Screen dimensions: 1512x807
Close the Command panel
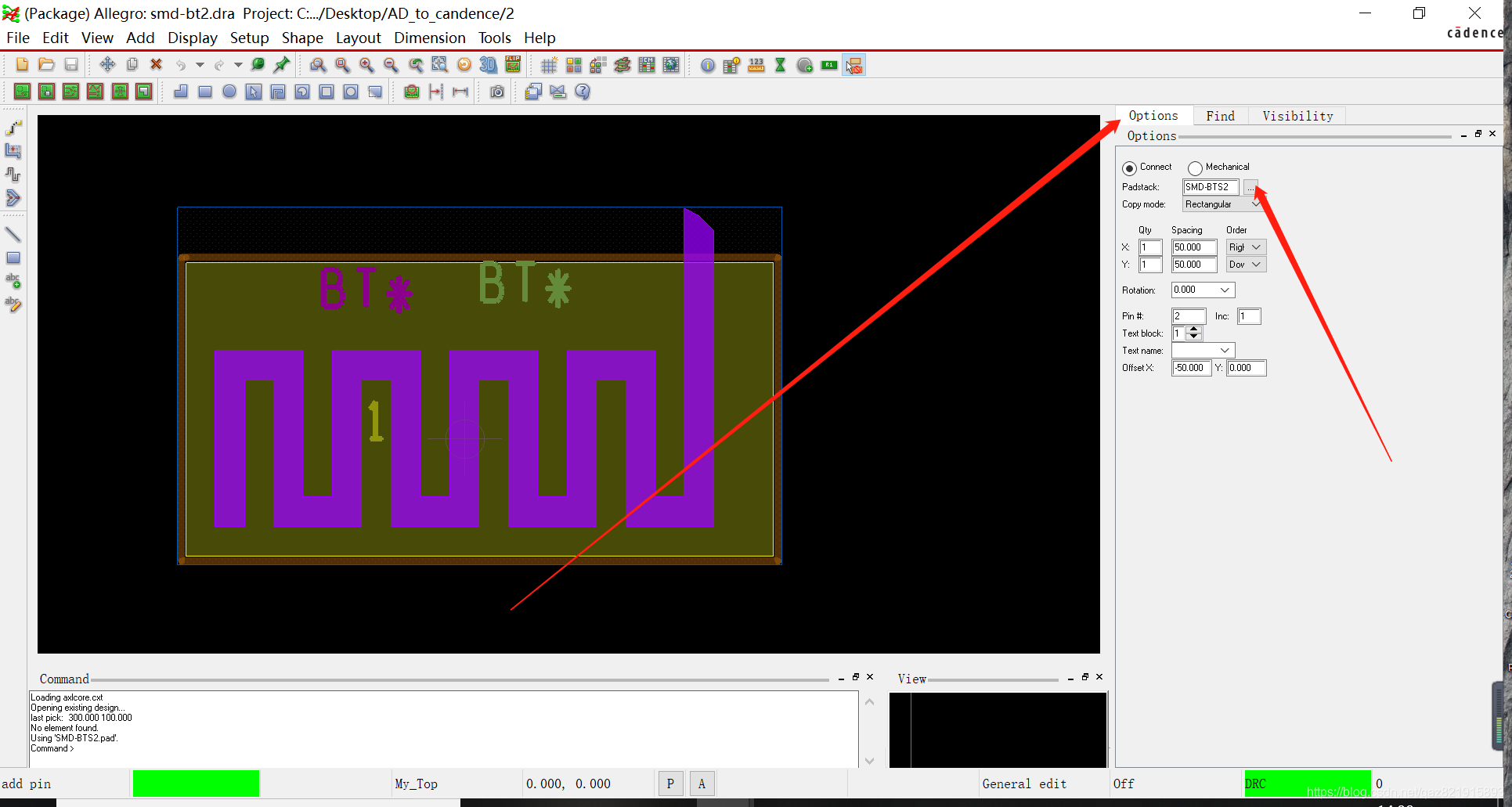[x=870, y=677]
